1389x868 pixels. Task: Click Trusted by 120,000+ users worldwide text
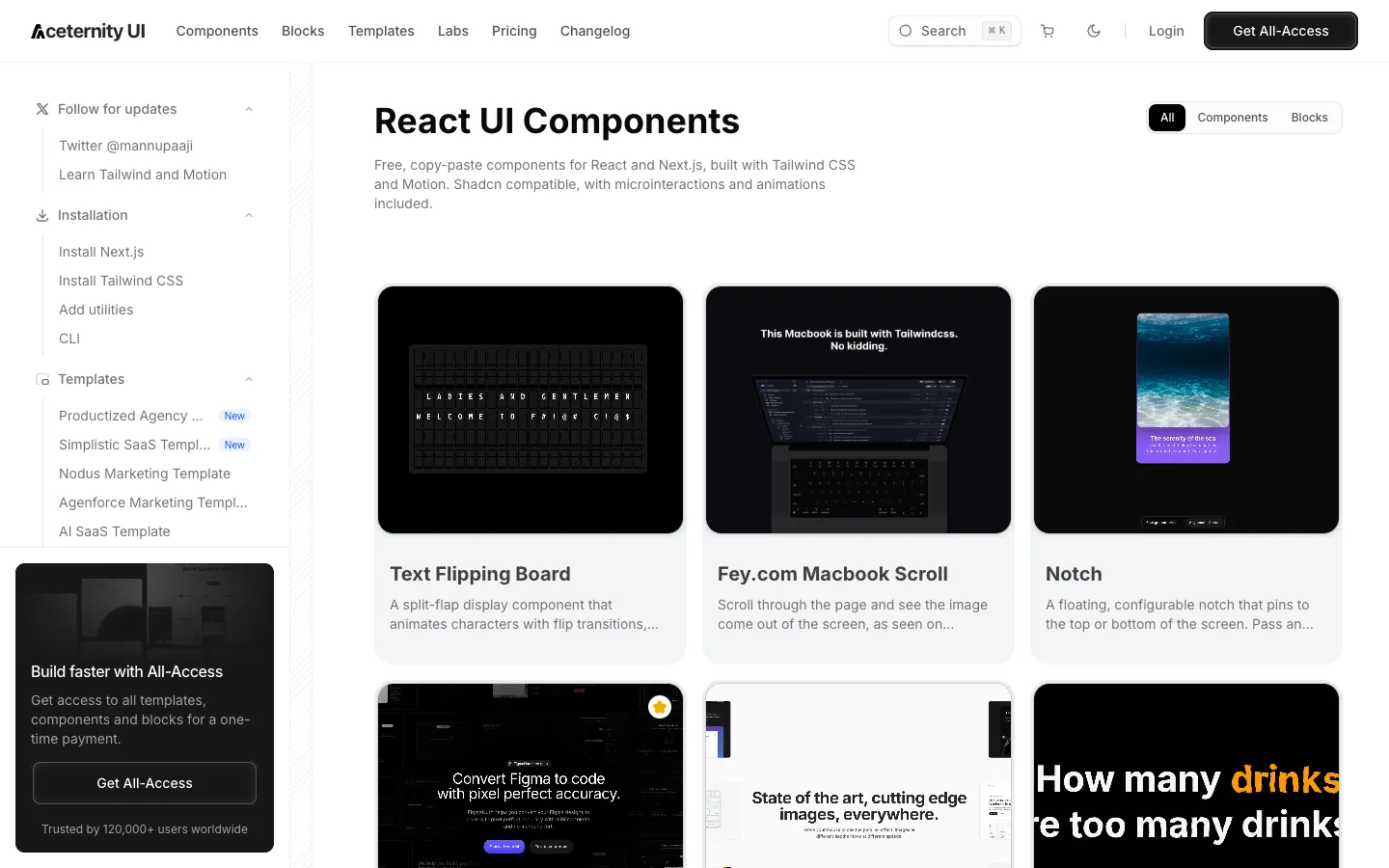click(x=145, y=829)
